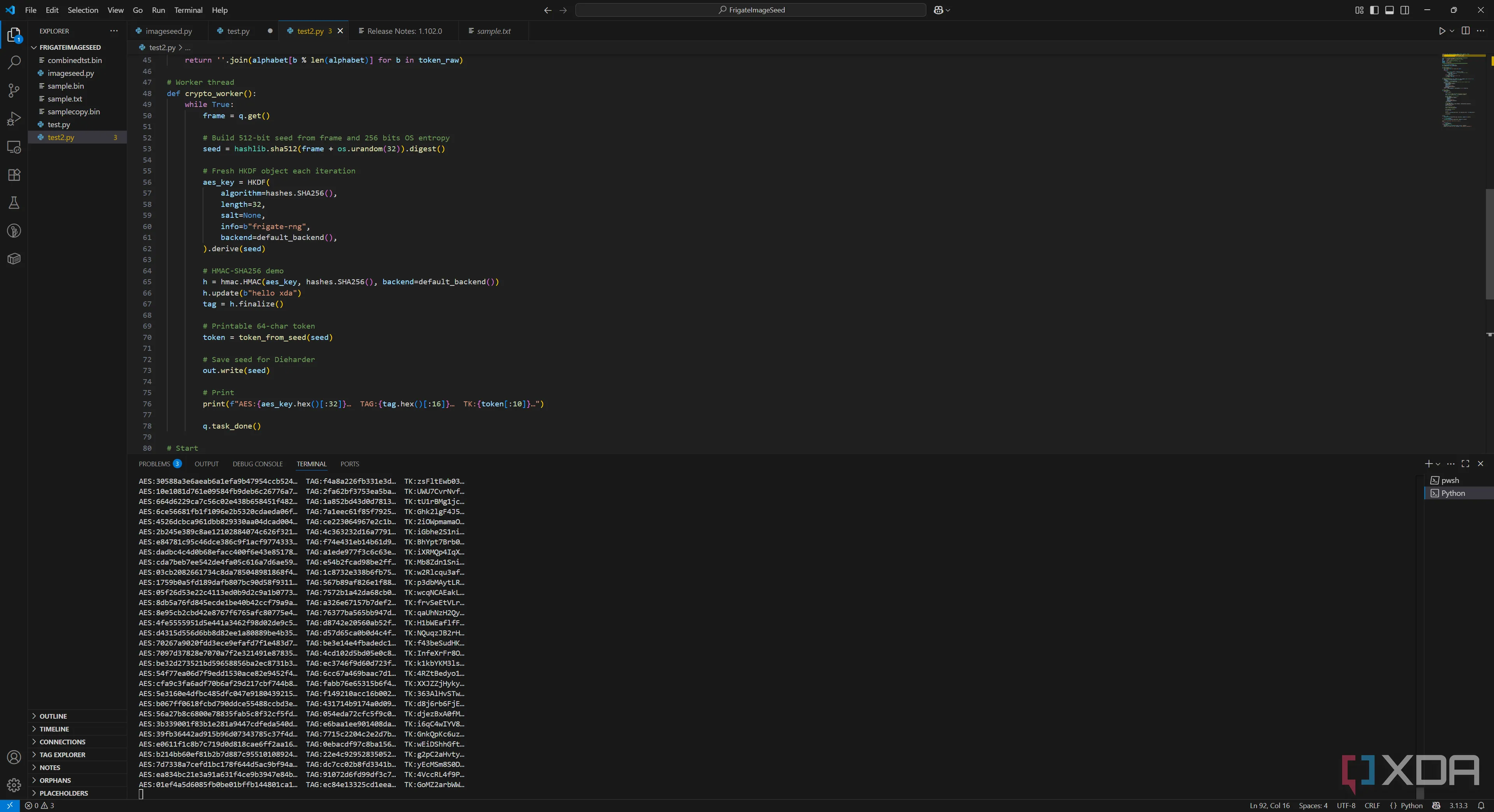Click the Remote window status icon
Viewport: 1494px width, 812px height.
point(10,806)
